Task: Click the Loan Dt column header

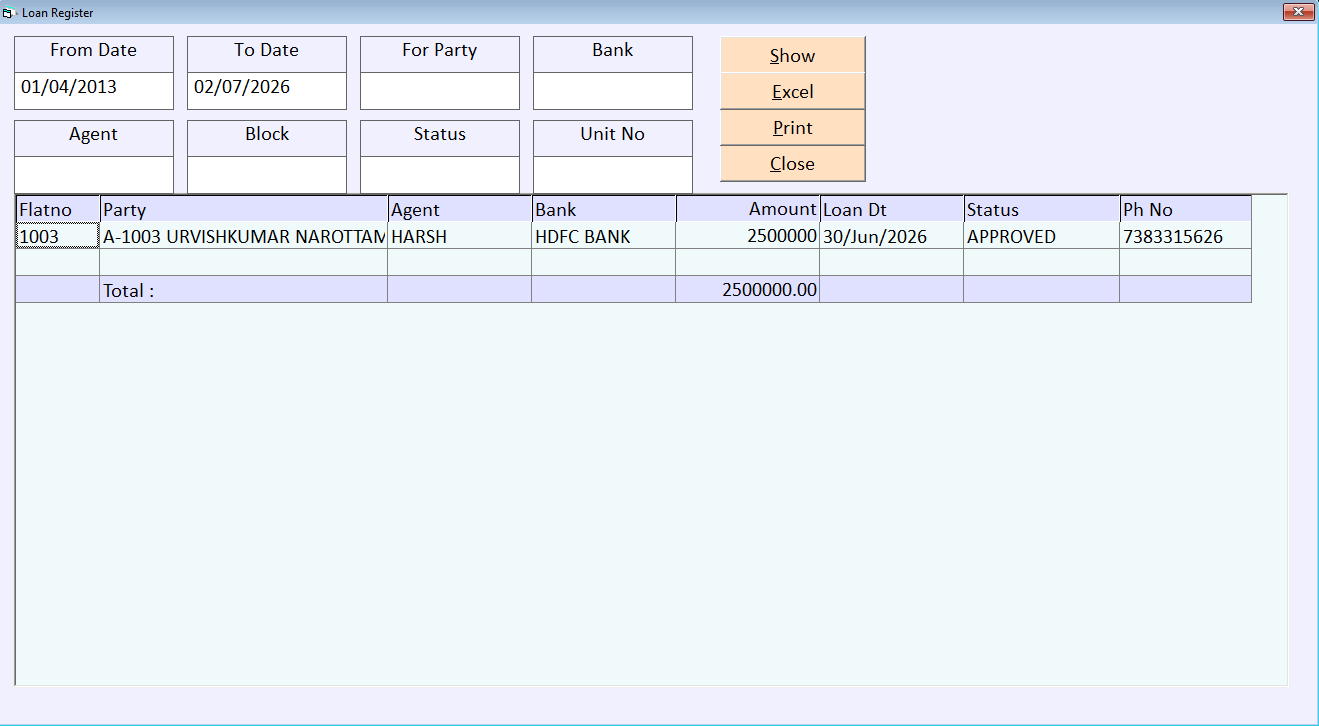Action: (892, 209)
